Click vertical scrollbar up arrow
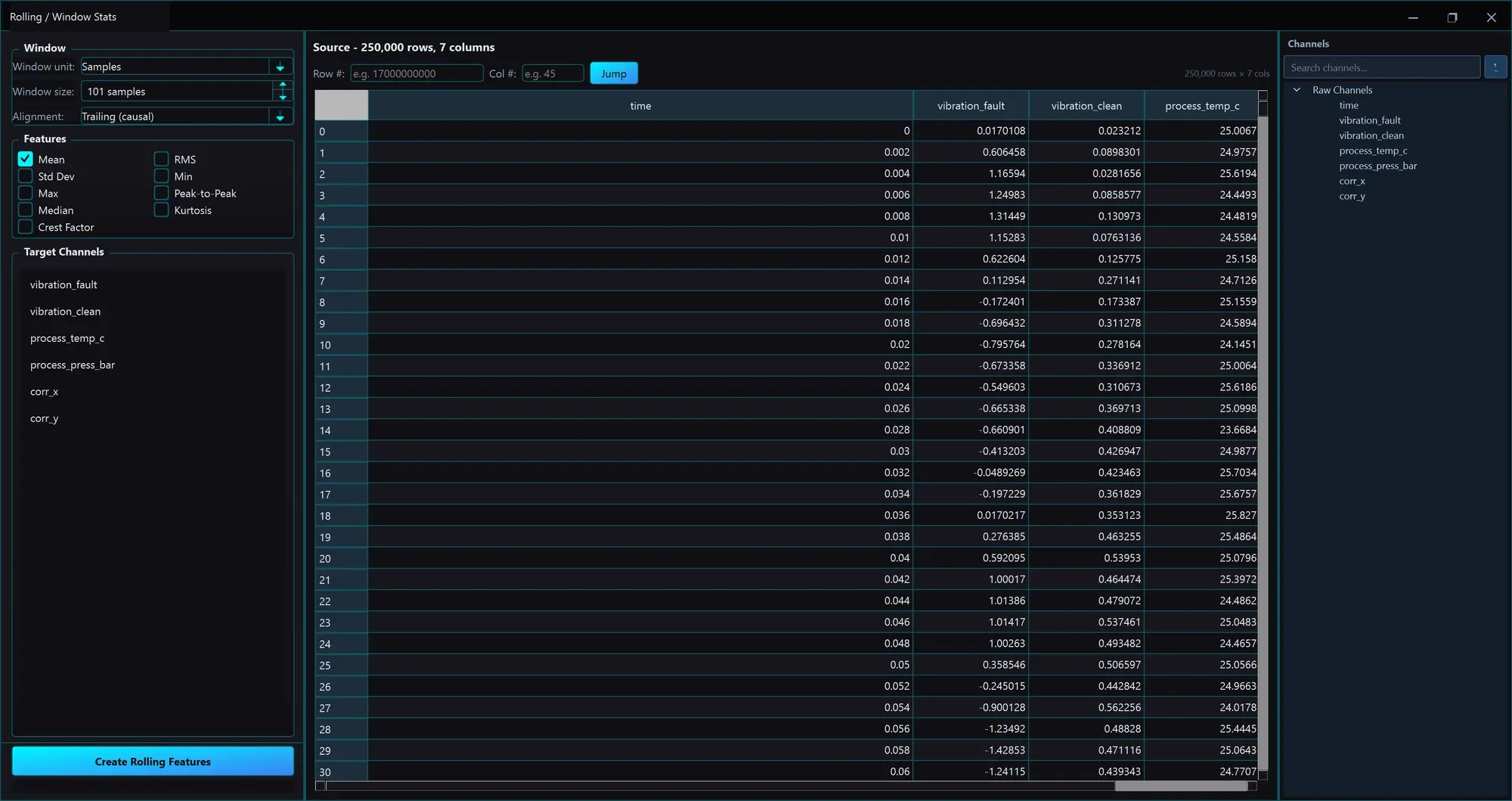 point(1263,95)
